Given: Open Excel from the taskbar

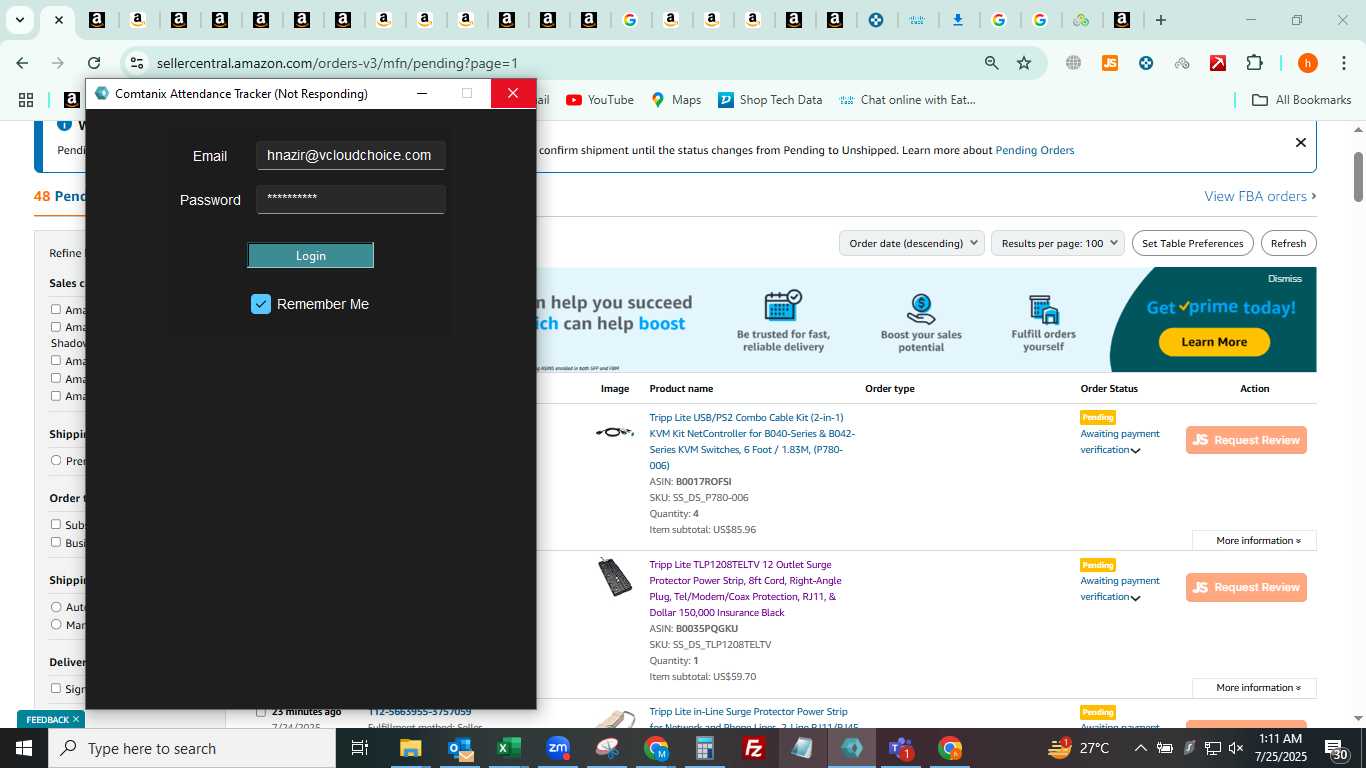Looking at the screenshot, I should coord(509,748).
